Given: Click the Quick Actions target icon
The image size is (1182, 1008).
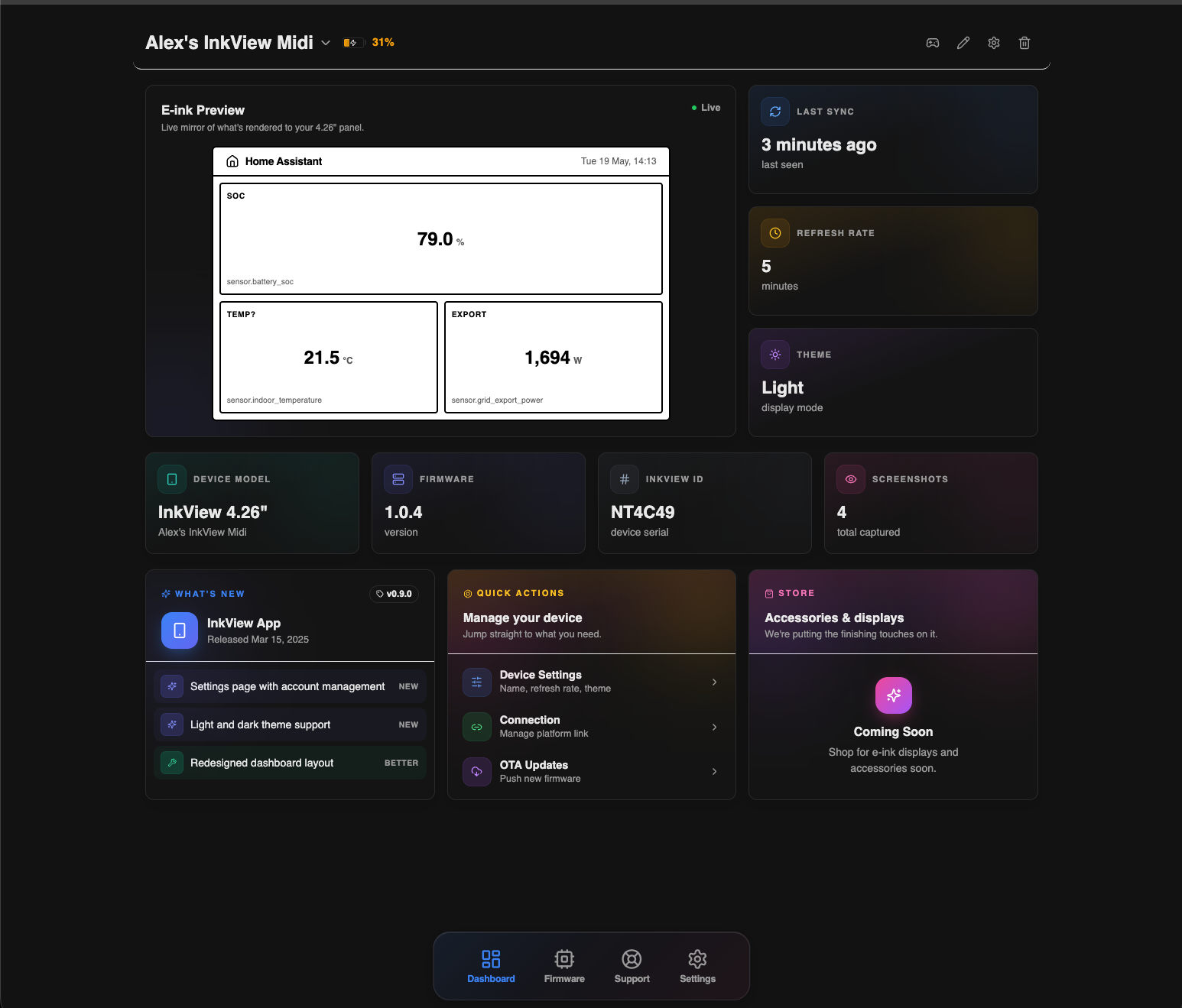Looking at the screenshot, I should (468, 594).
